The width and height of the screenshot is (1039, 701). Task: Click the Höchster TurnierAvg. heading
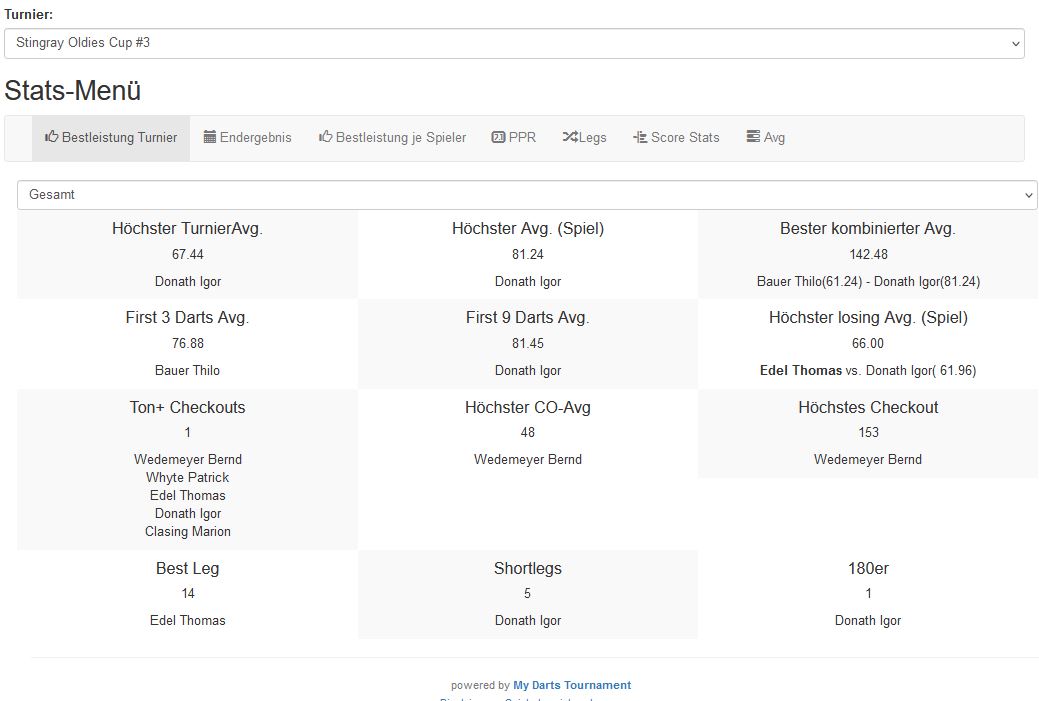point(187,228)
